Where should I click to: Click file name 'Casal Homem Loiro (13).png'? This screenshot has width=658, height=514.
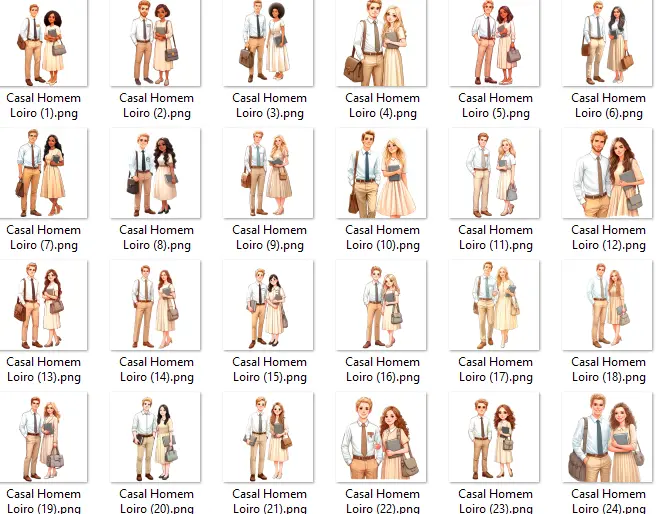click(44, 369)
